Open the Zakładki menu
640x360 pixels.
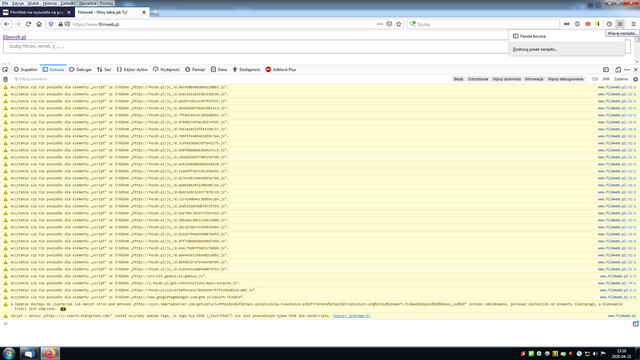pos(68,3)
